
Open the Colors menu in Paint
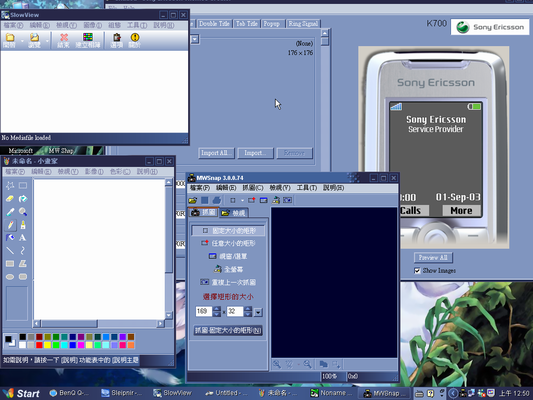pos(120,172)
